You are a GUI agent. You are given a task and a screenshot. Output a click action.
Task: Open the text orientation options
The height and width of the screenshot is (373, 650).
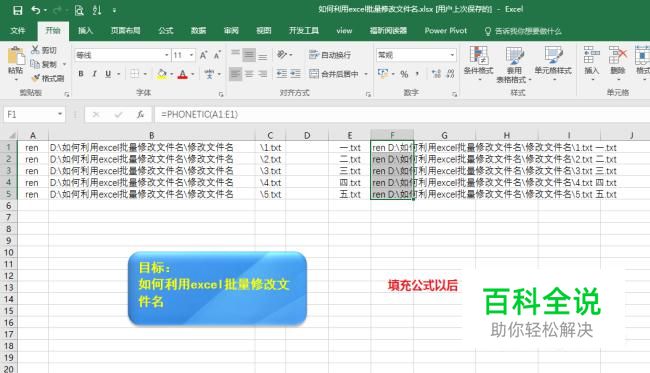284,55
